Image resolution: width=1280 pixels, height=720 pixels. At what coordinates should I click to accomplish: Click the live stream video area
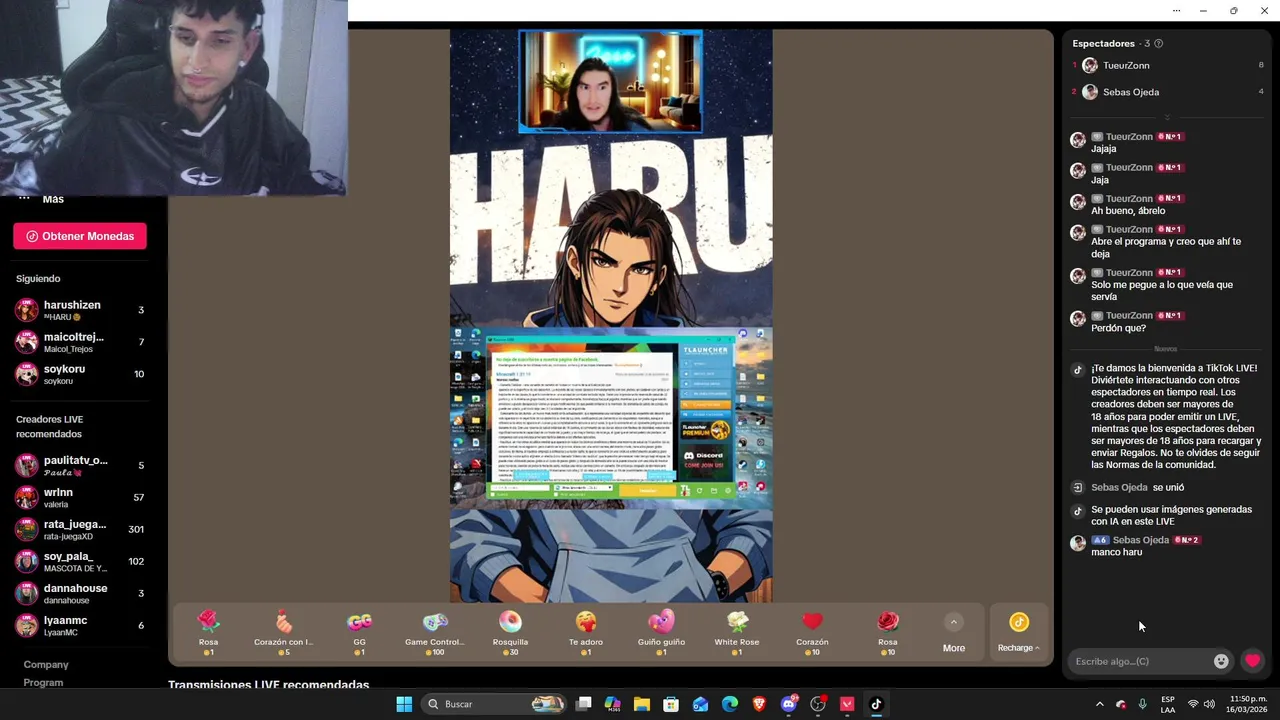611,316
